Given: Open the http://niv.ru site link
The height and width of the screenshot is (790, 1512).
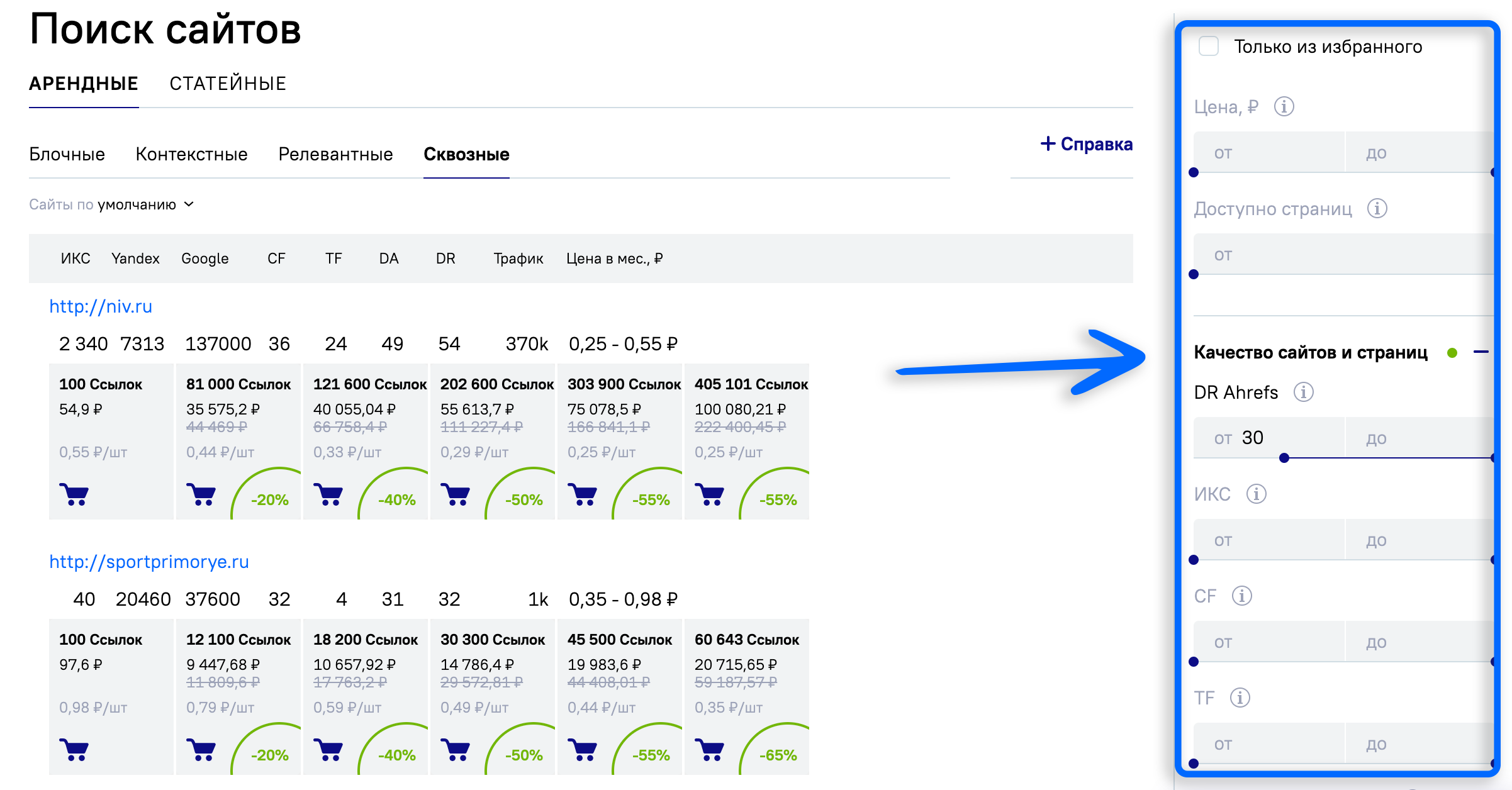Looking at the screenshot, I should point(101,306).
